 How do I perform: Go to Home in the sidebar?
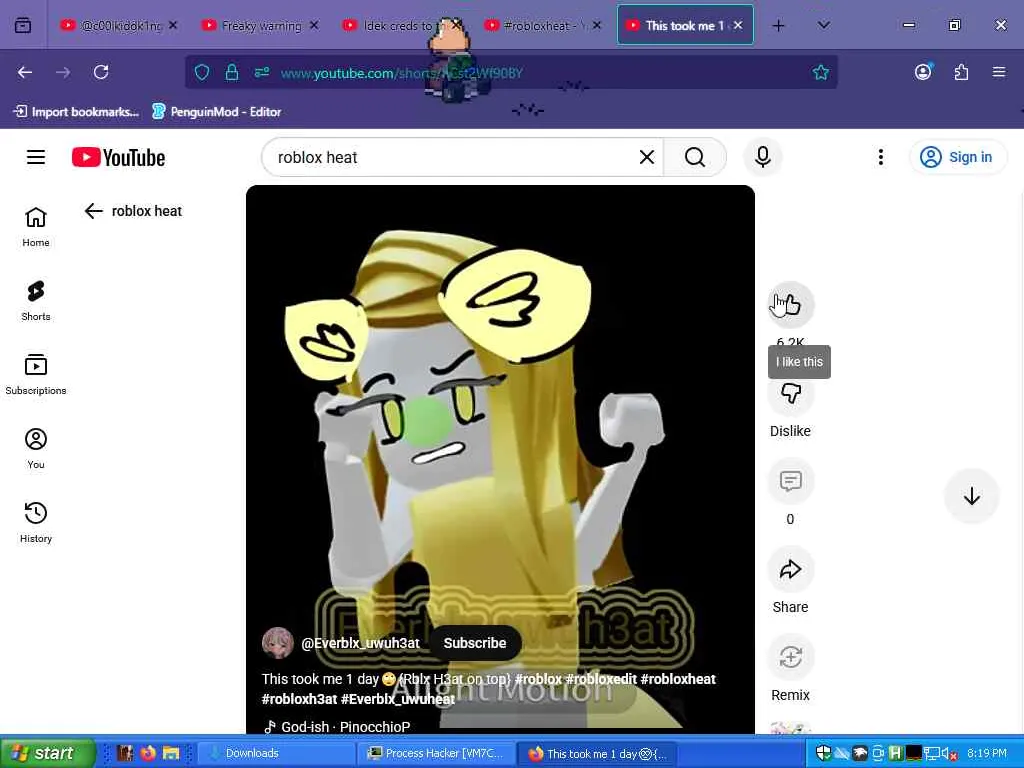coord(36,227)
